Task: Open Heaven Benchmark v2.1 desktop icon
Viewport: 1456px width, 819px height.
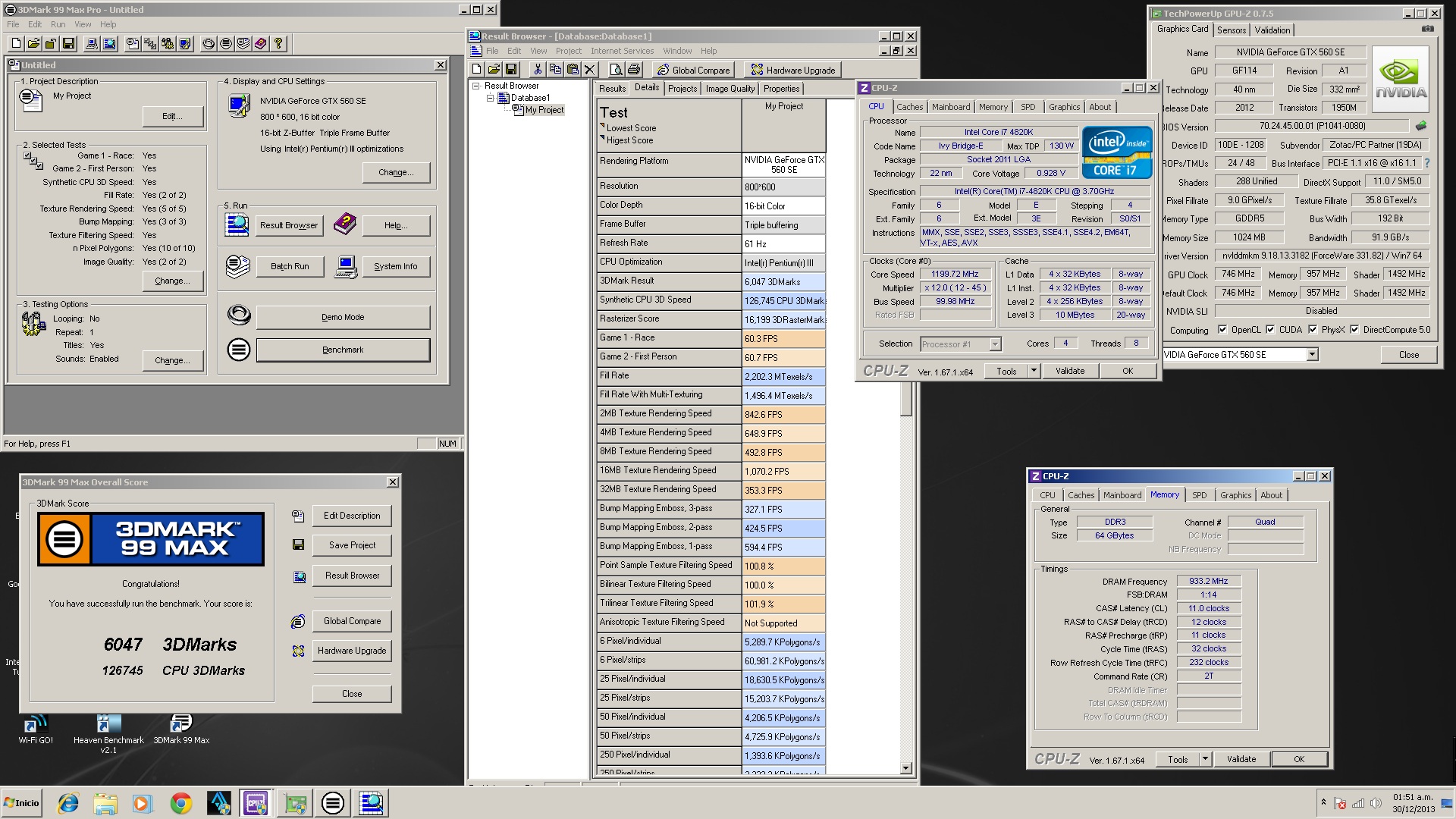Action: coord(108,734)
